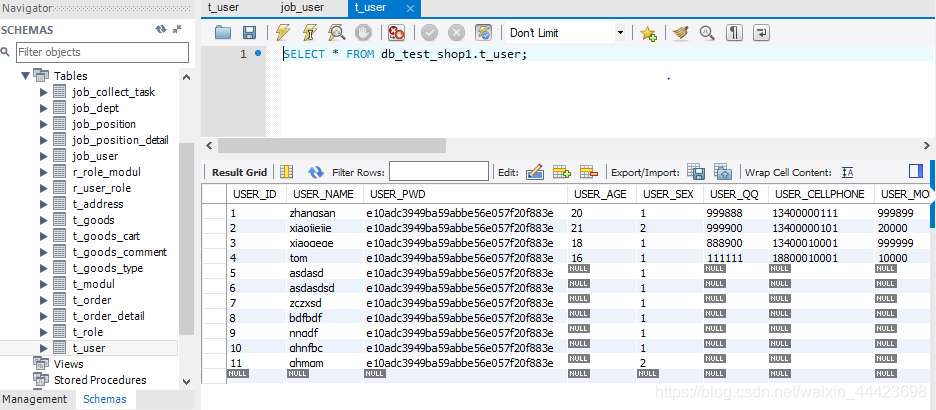The image size is (936, 410).
Task: Close the active t_user tab
Action: [x=410, y=8]
